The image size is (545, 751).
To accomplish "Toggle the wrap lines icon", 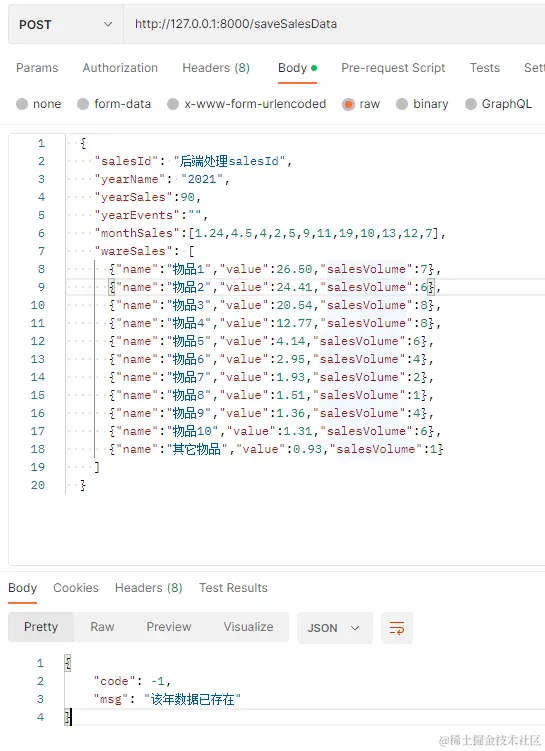I will coord(397,628).
